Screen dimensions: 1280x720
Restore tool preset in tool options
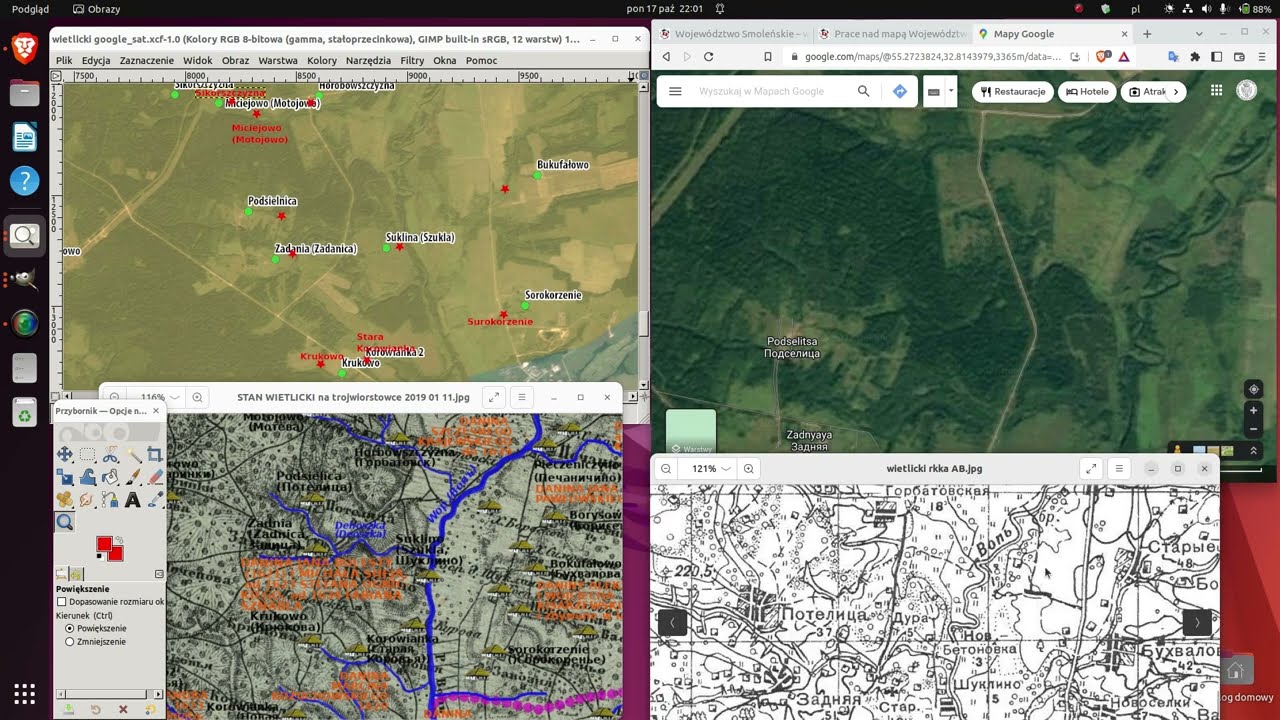96,709
